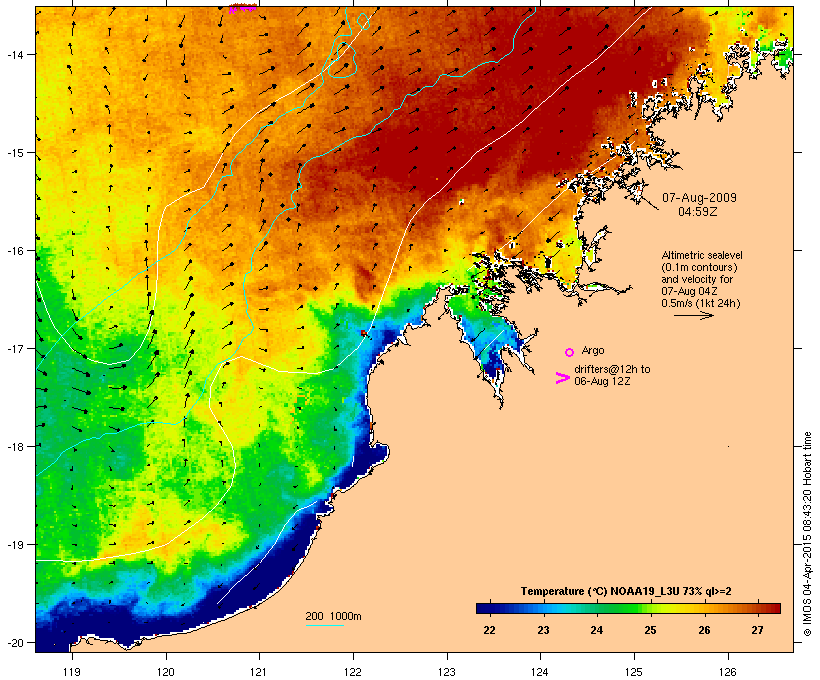Image resolution: width=820 pixels, height=680 pixels.
Task: Click the latitude label -16
Action: coord(15,251)
